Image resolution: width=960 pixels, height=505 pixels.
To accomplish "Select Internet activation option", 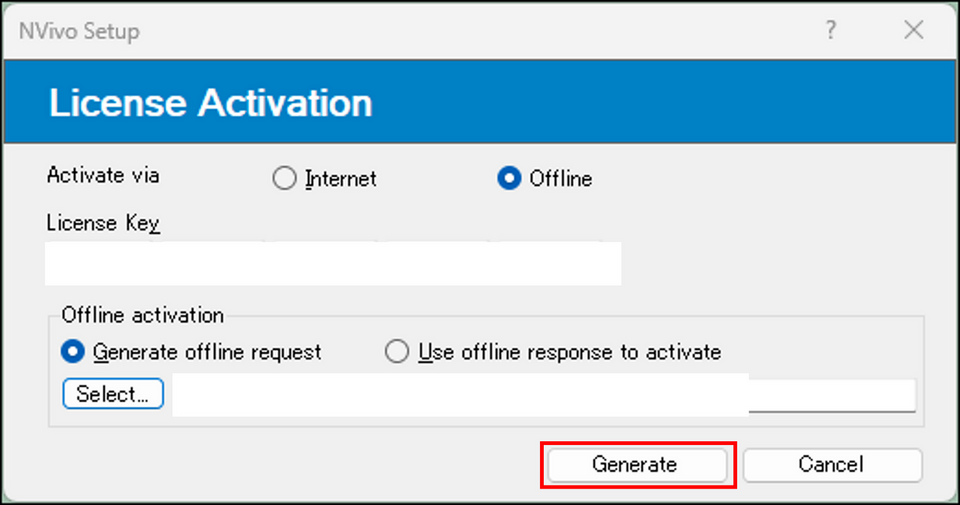I will [284, 178].
